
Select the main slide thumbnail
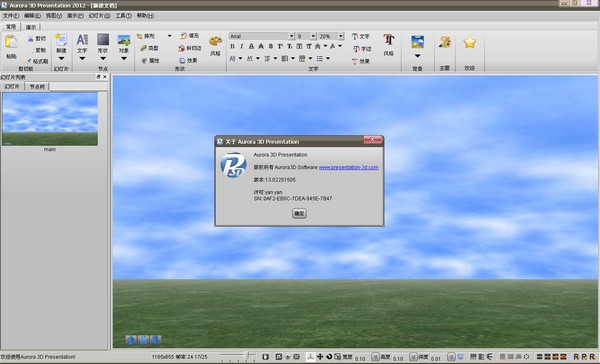pyautogui.click(x=50, y=119)
